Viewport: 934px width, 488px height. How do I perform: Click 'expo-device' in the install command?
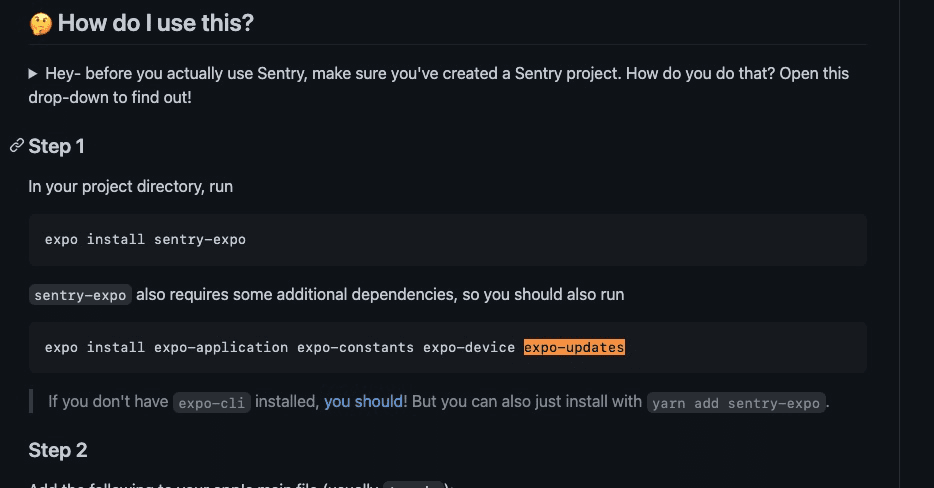tap(469, 347)
